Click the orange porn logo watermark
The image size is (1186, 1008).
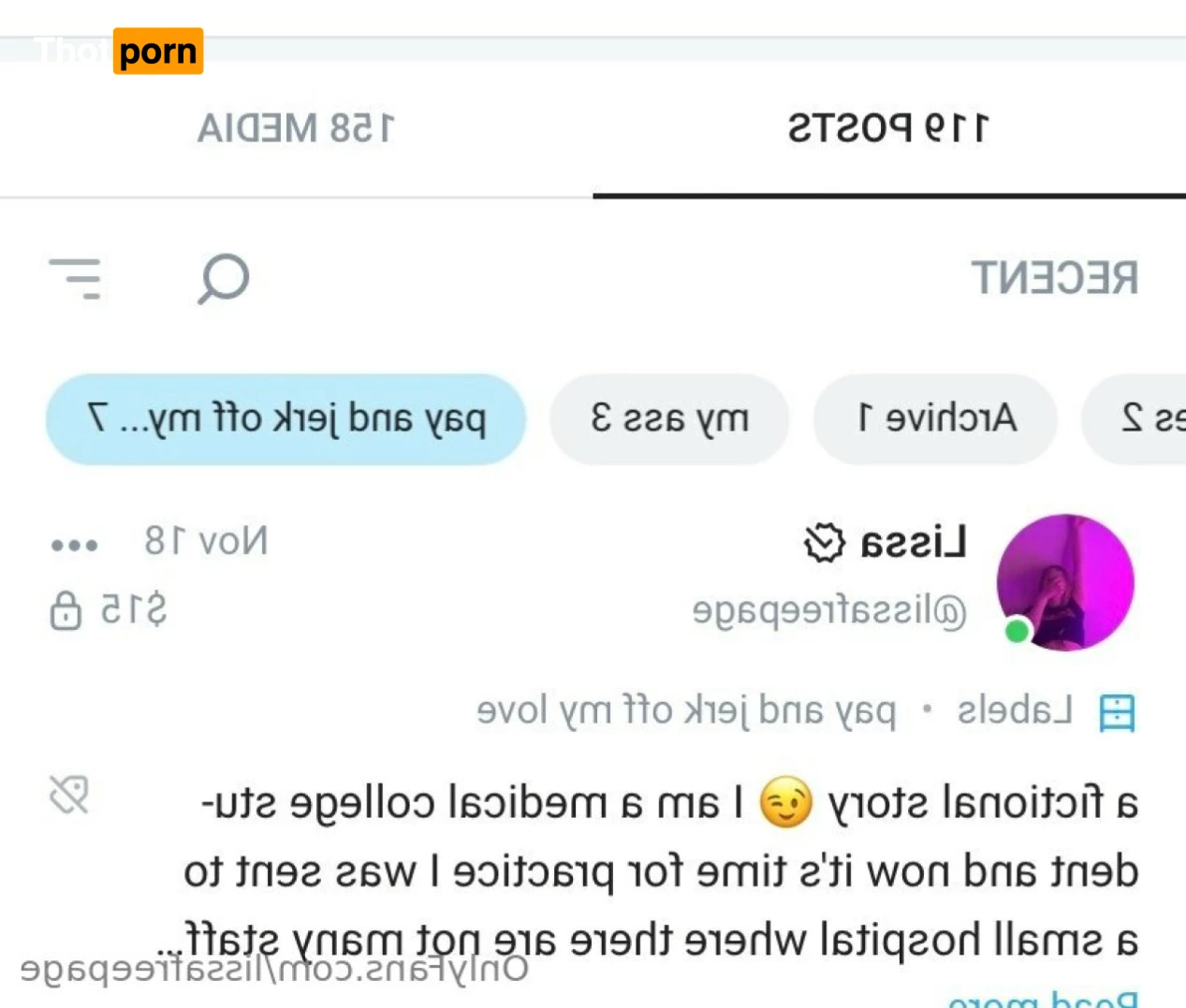(158, 51)
